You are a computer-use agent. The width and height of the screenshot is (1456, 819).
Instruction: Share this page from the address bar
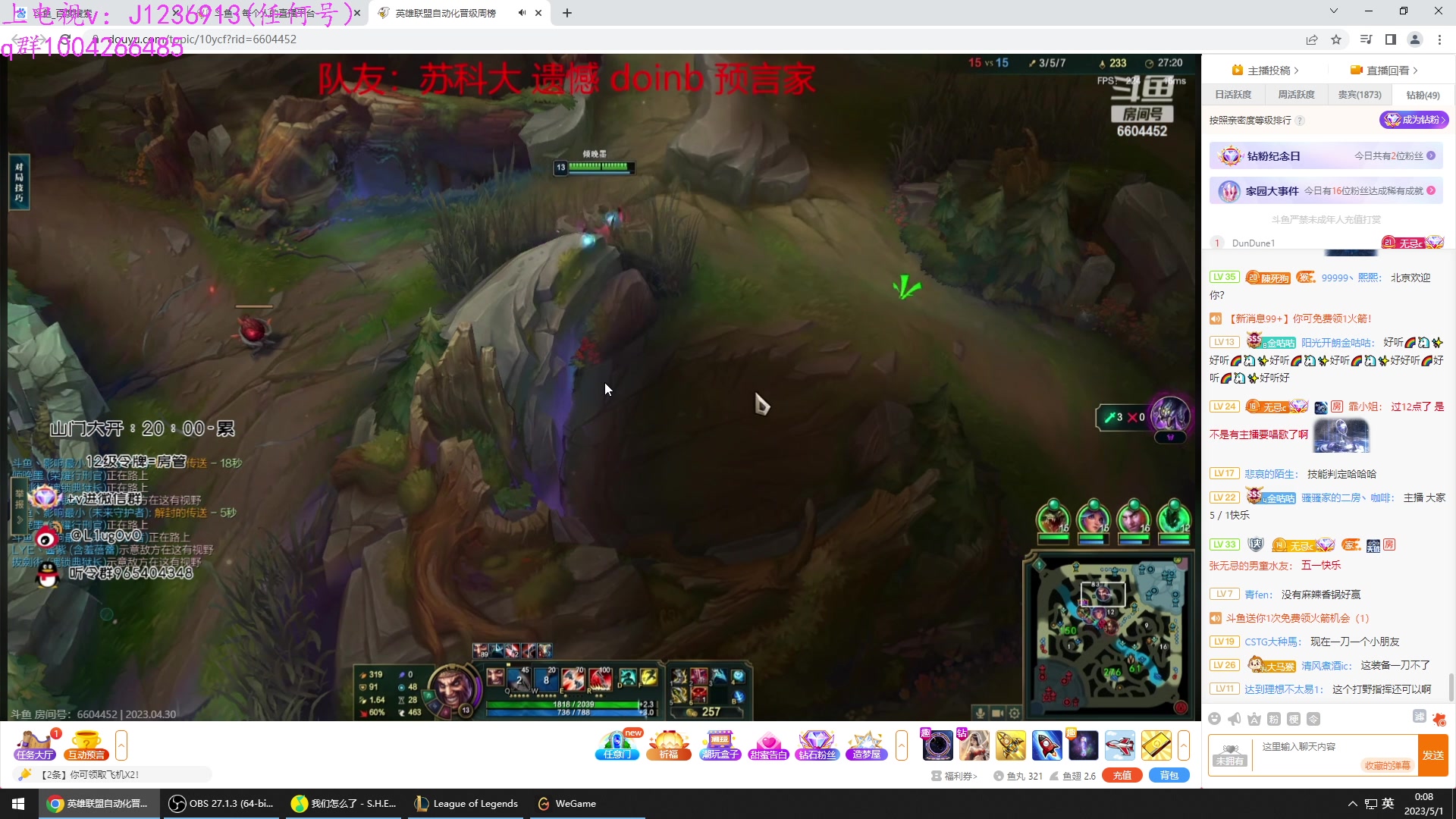pyautogui.click(x=1312, y=39)
